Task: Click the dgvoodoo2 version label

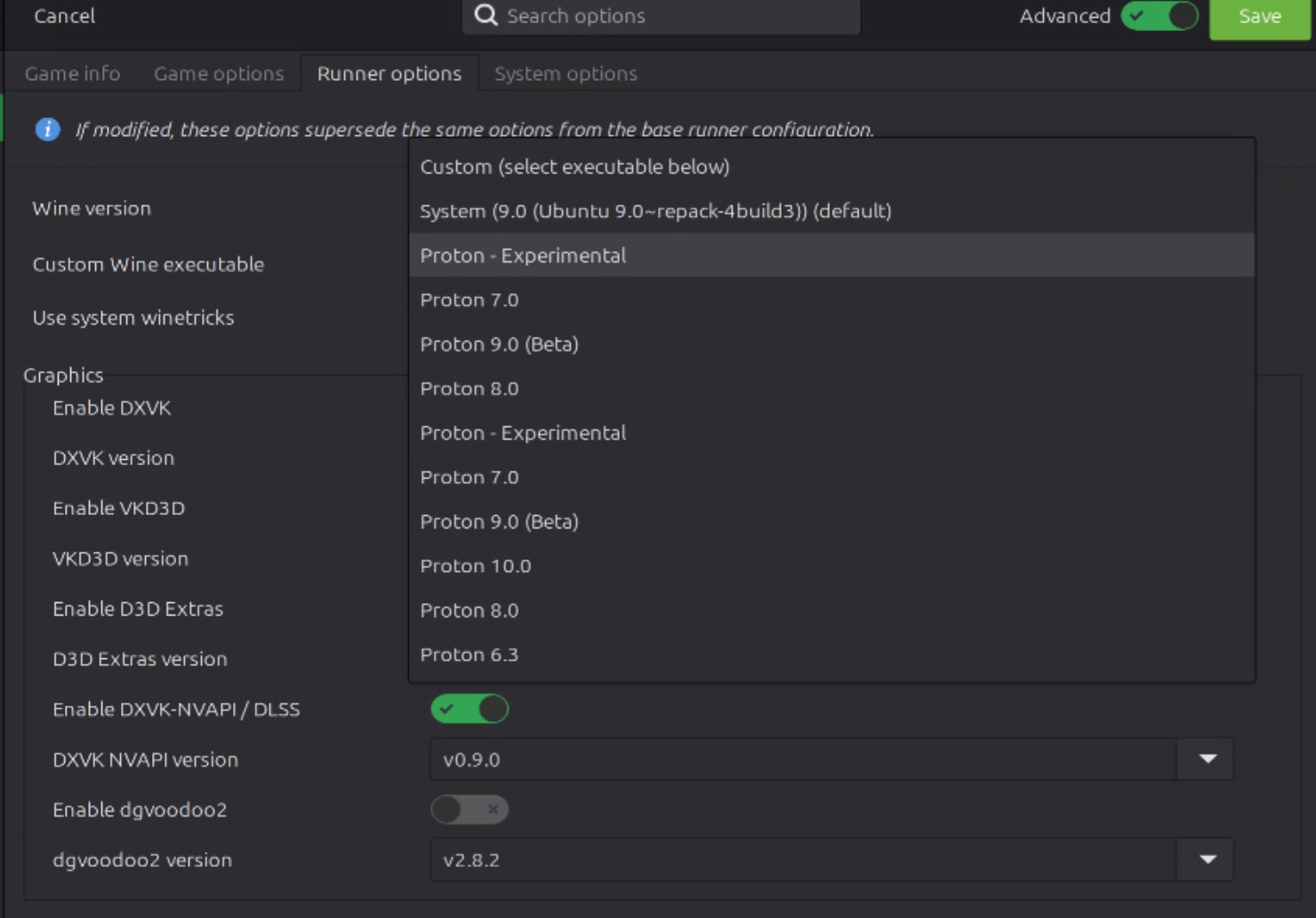Action: 142,860
